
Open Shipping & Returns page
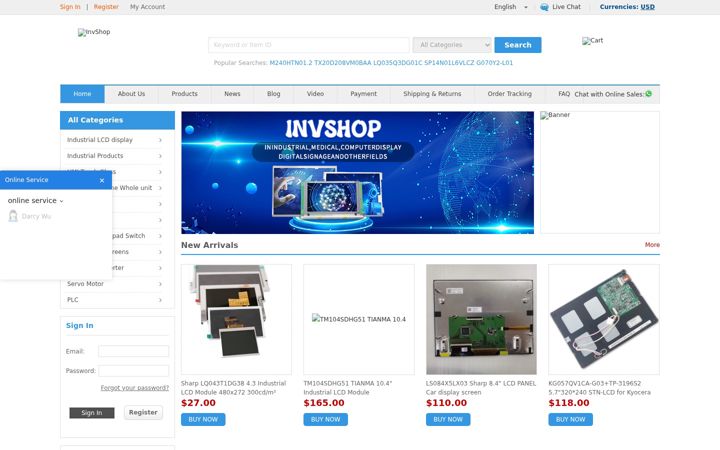[432, 94]
